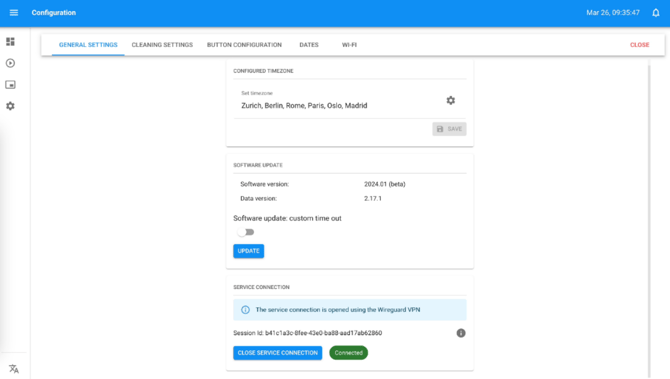Open settings gear in sidebar
Image resolution: width=670 pixels, height=379 pixels.
pos(10,106)
